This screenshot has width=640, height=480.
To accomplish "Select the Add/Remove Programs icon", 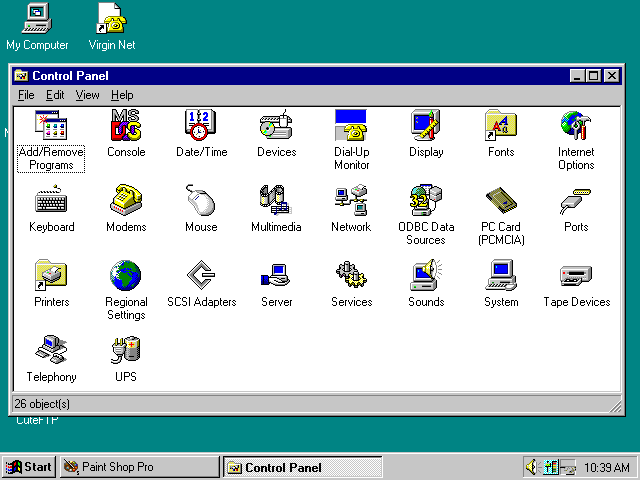I will pos(51,125).
